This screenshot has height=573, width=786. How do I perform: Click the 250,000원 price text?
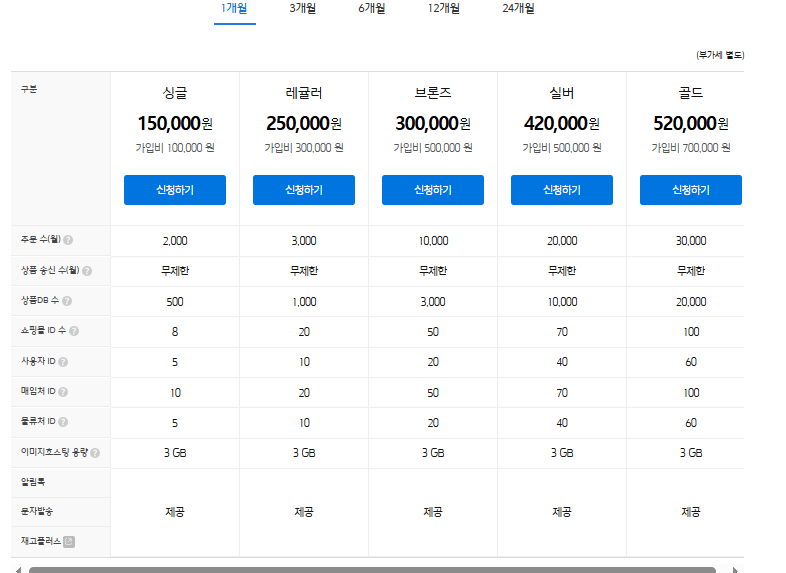[304, 123]
